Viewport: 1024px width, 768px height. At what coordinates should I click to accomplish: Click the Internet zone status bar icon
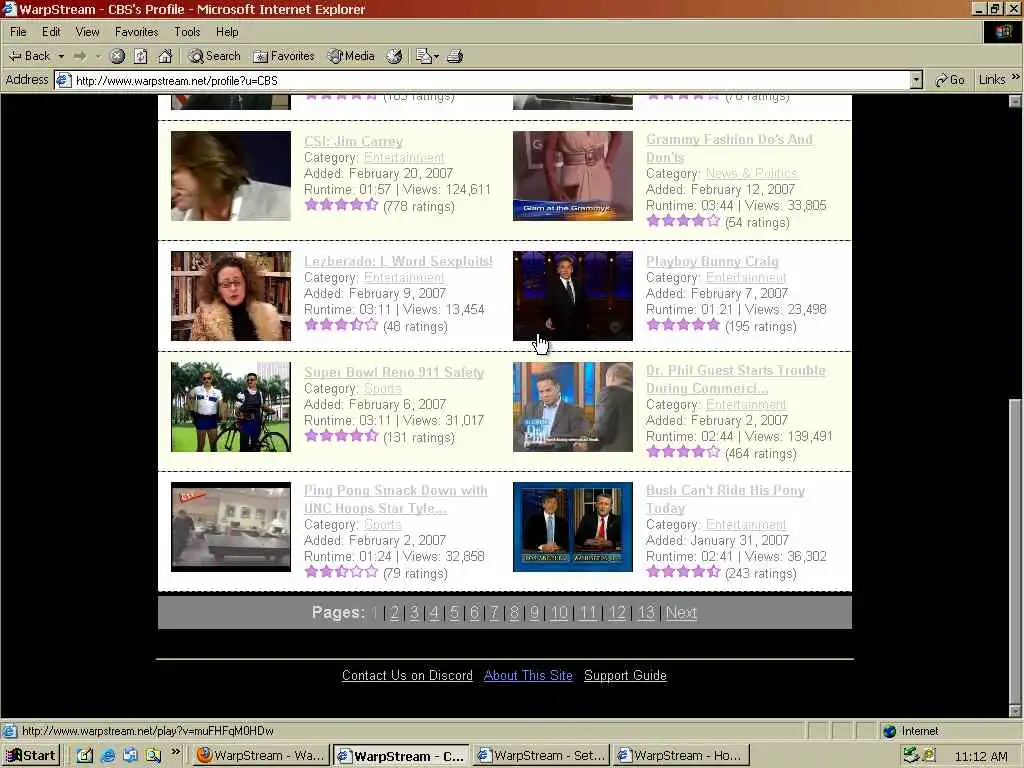(x=889, y=731)
